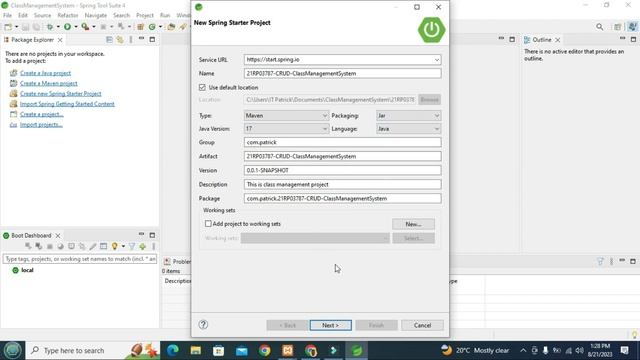Maximize the Package Explorer panel
Image resolution: width=640 pixels, height=360 pixels.
pos(152,40)
